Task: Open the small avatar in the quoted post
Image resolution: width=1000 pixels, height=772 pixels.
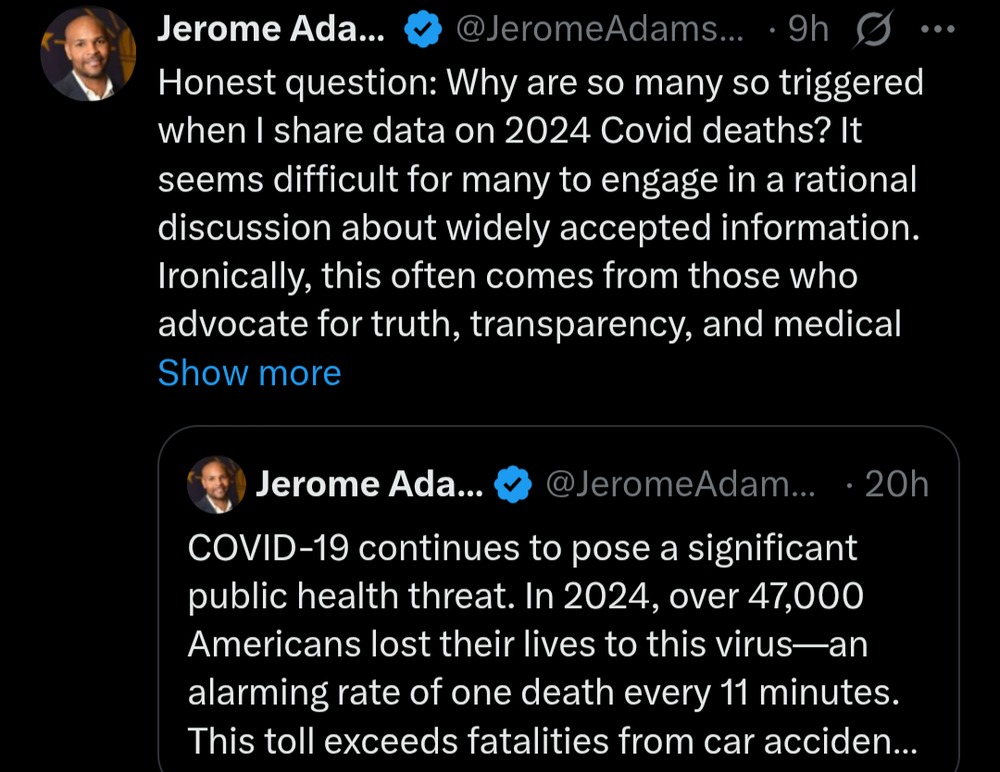Action: [216, 485]
